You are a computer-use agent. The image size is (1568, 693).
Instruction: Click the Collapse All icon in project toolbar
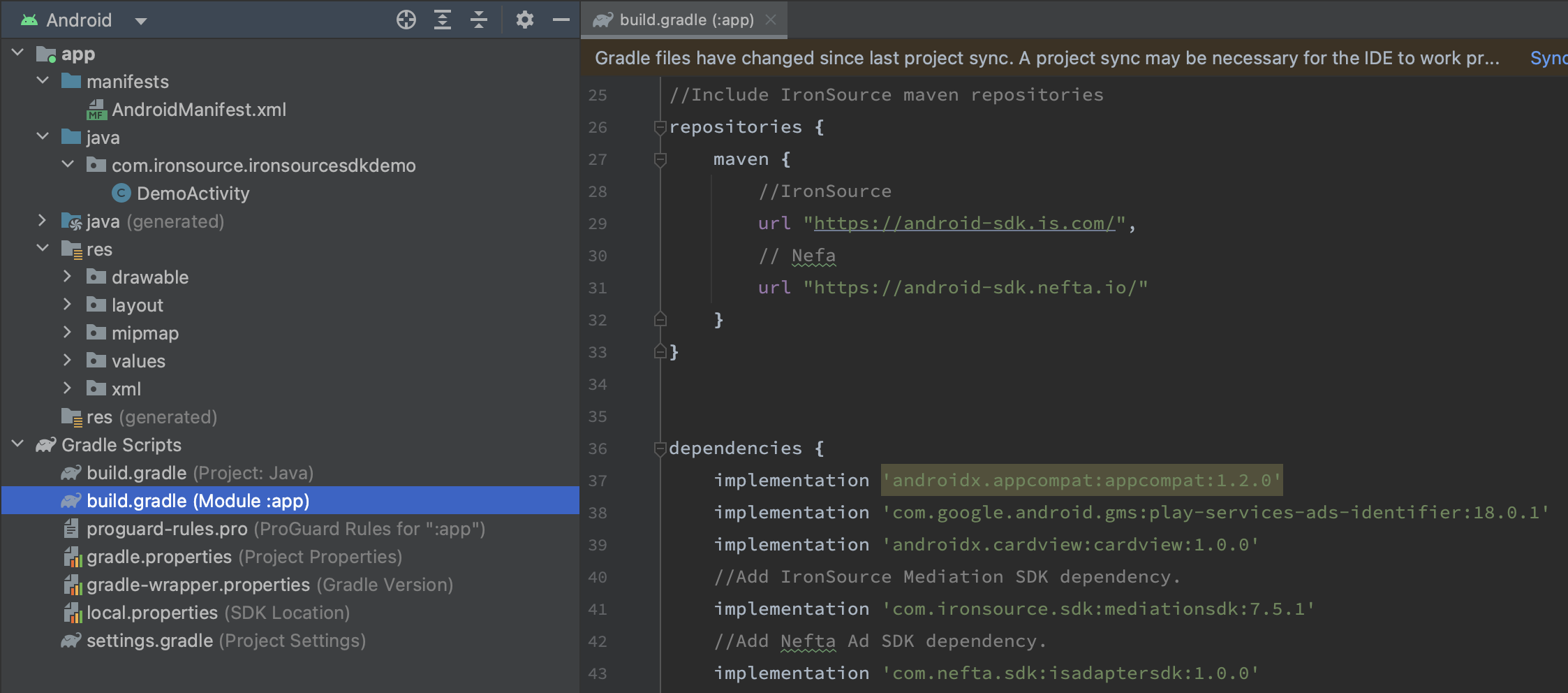tap(479, 20)
